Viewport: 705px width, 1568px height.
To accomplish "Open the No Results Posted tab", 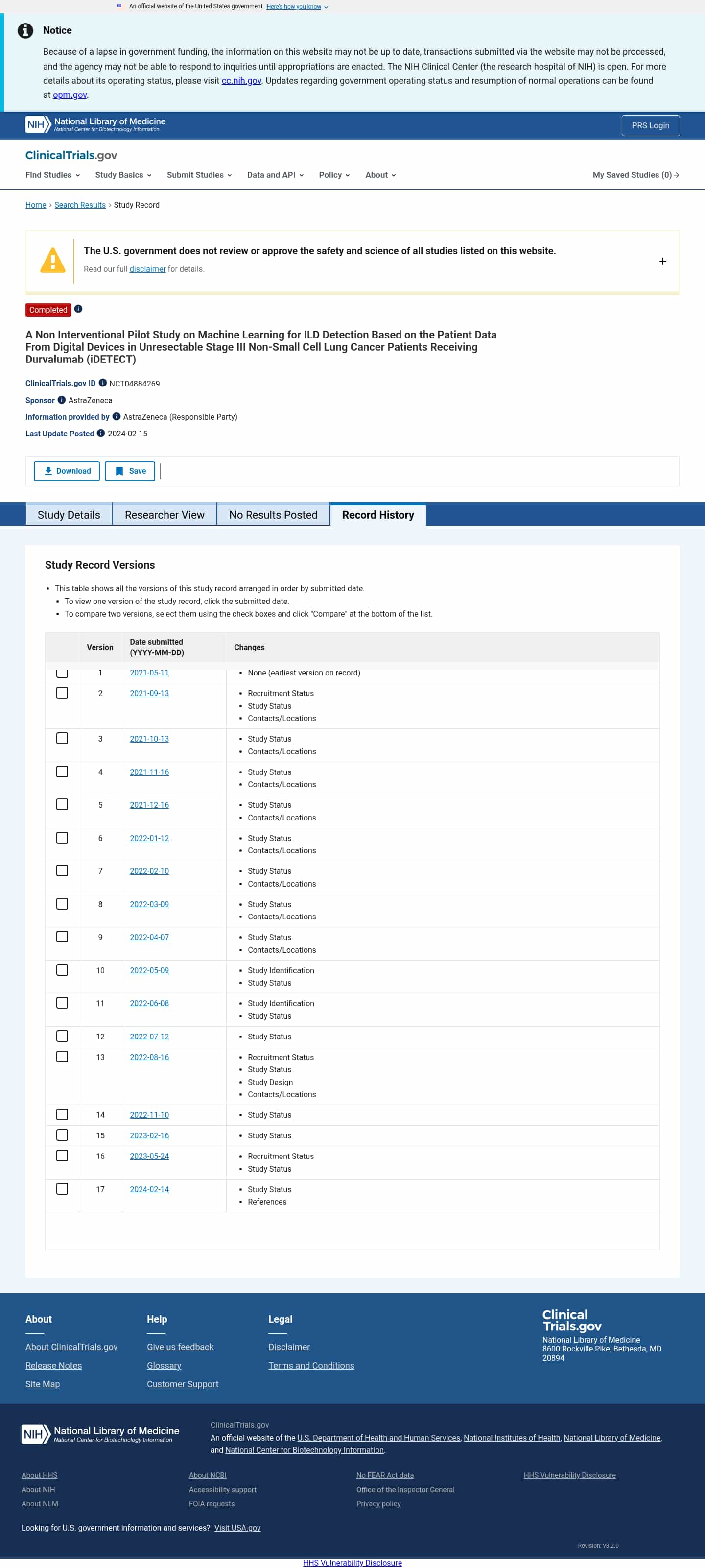I will pyautogui.click(x=273, y=515).
